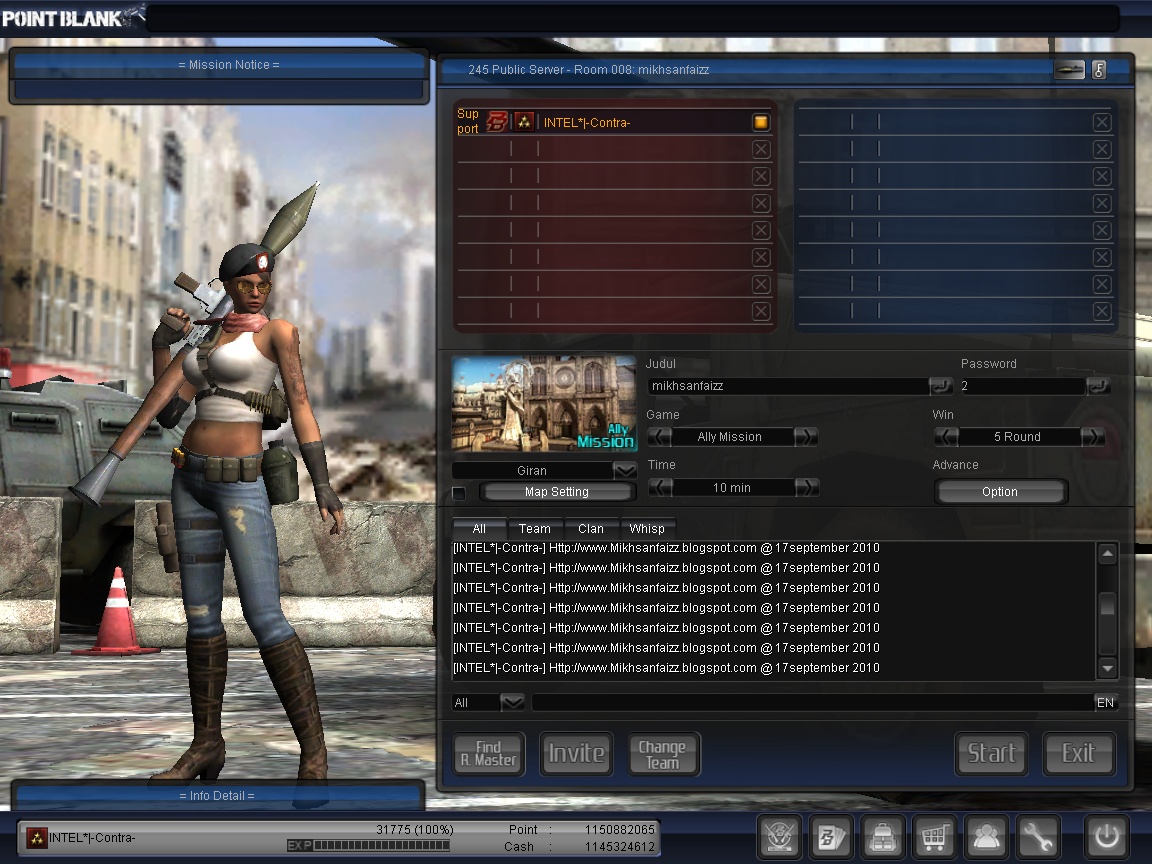Open the inventory backpack icon

pyautogui.click(x=882, y=836)
